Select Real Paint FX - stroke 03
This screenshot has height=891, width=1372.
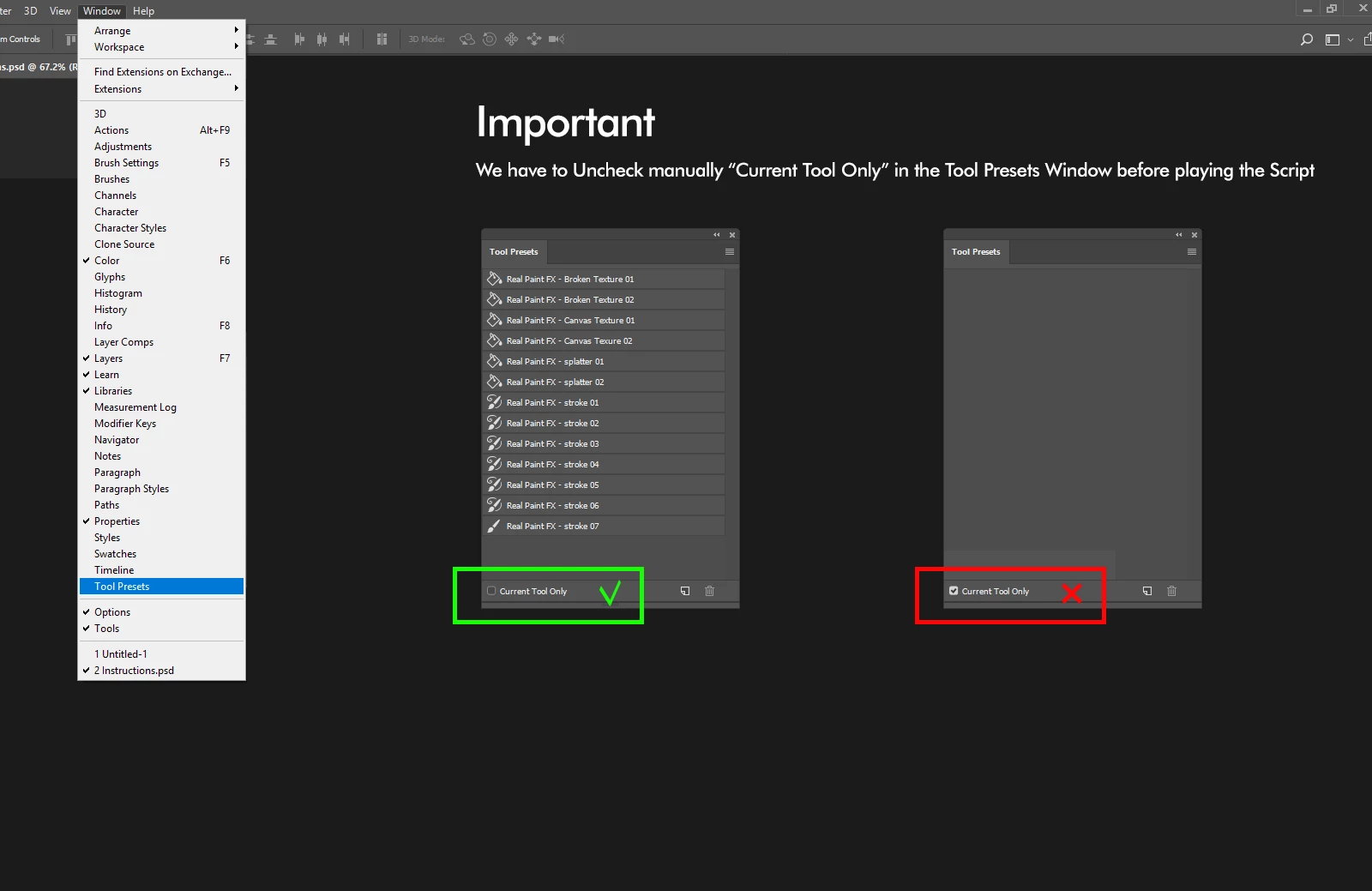(x=605, y=443)
